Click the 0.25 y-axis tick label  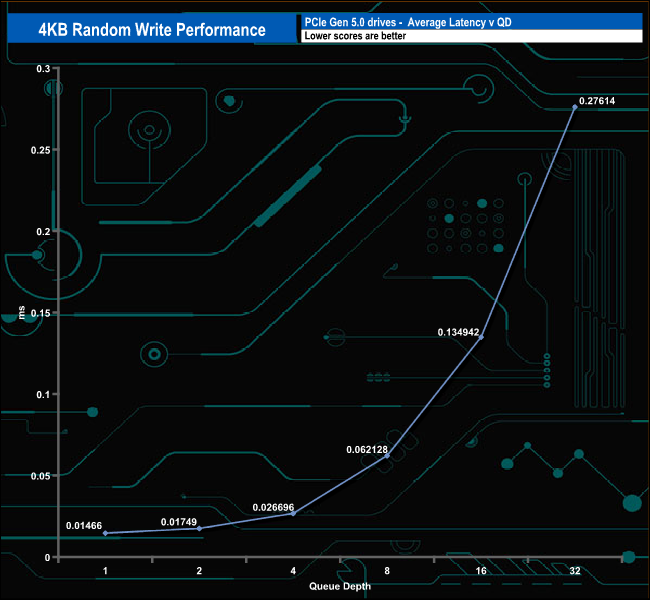coord(41,150)
